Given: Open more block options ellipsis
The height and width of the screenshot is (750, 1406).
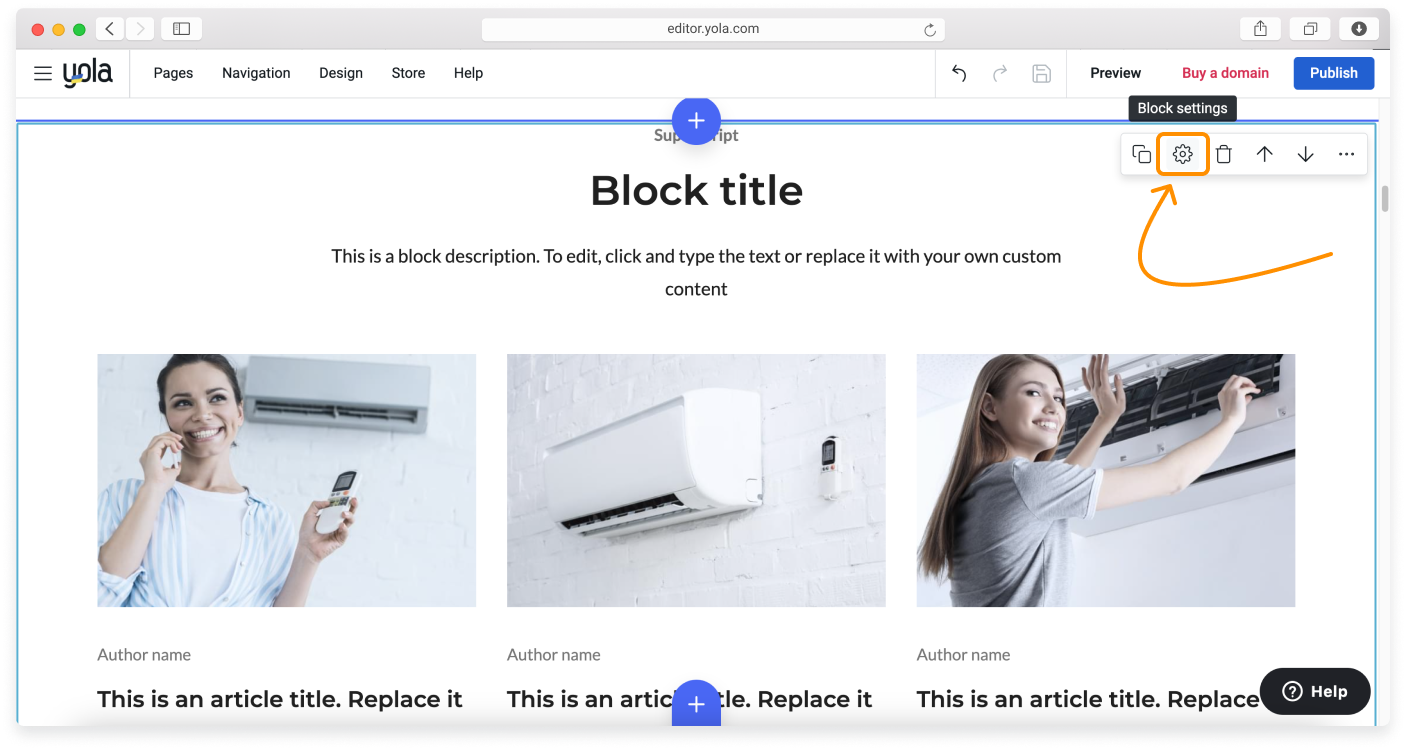Looking at the screenshot, I should click(1347, 154).
